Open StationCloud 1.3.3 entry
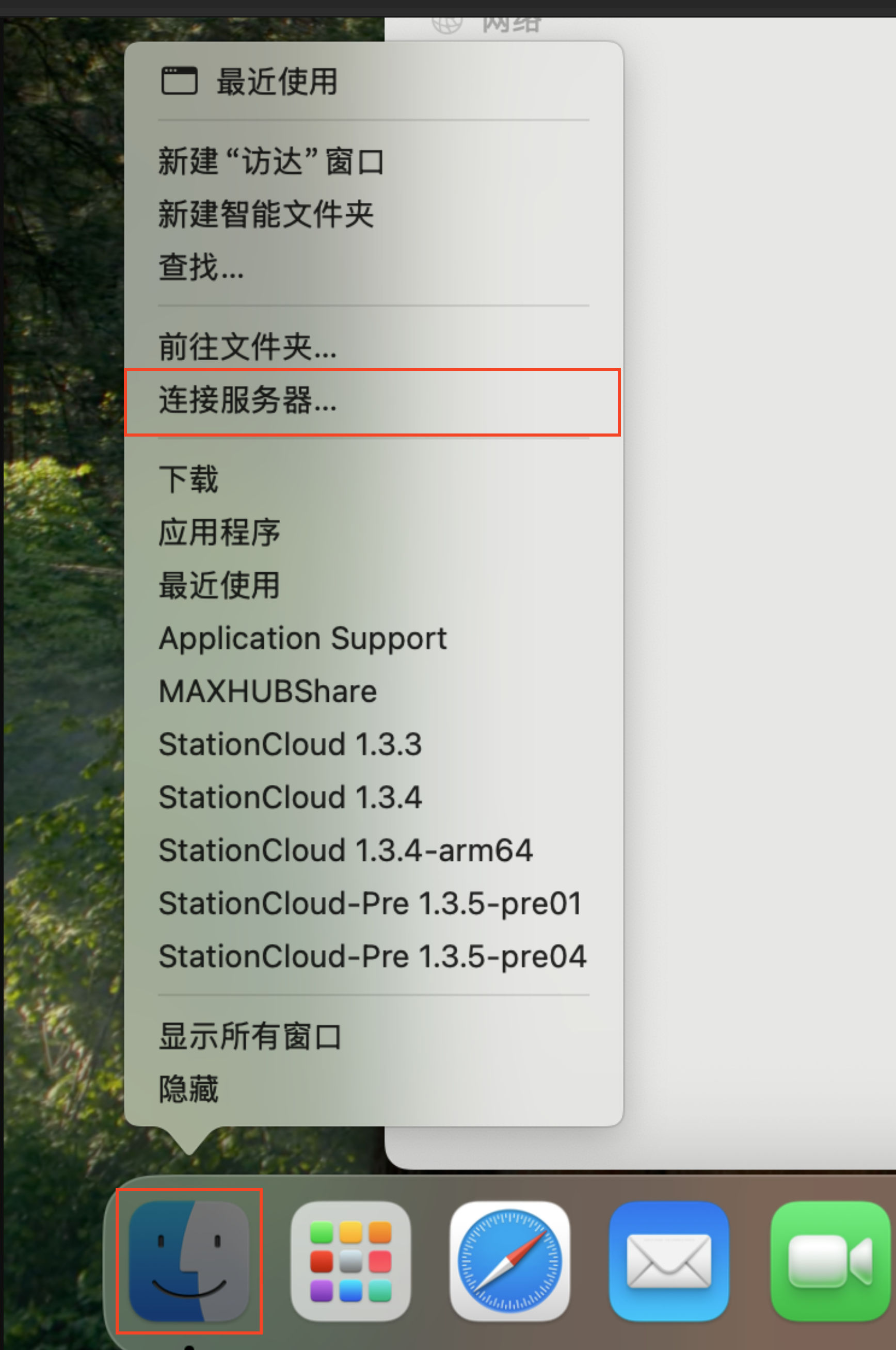 [290, 745]
